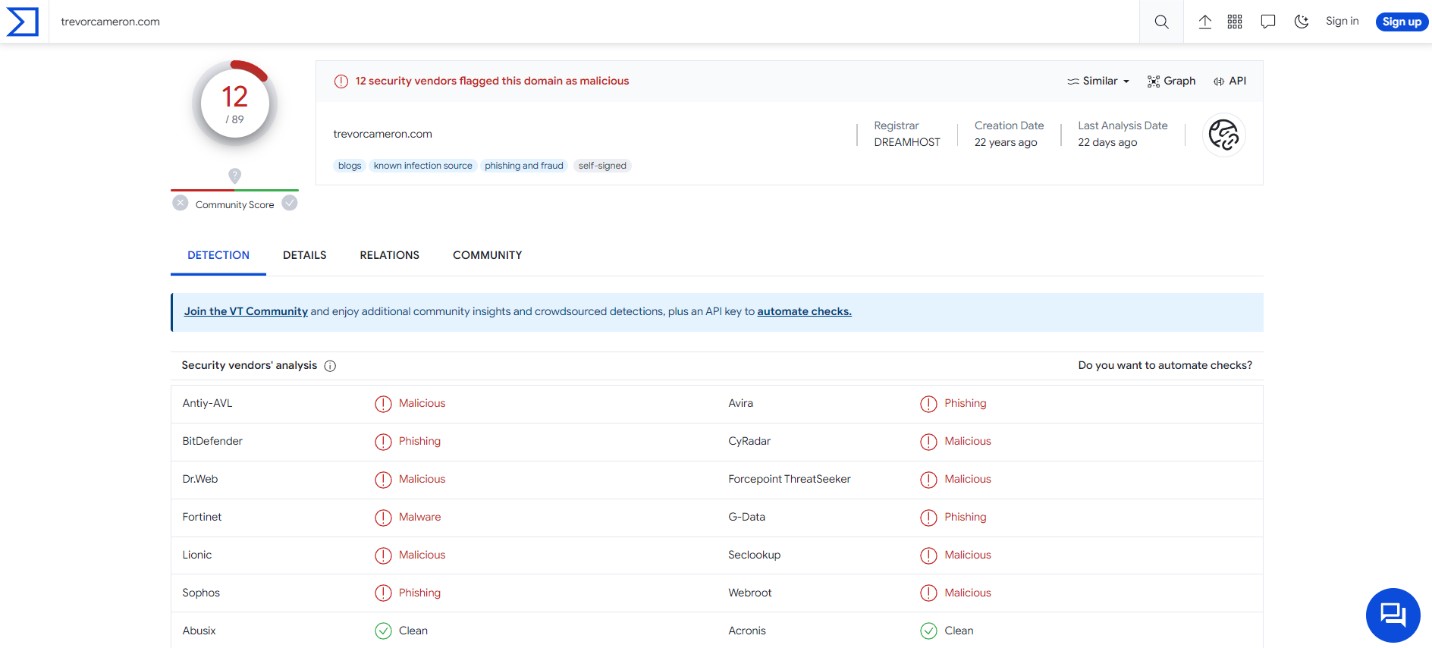Screen dimensions: 1432x648
Task: Click the upload file icon
Action: (x=1204, y=22)
